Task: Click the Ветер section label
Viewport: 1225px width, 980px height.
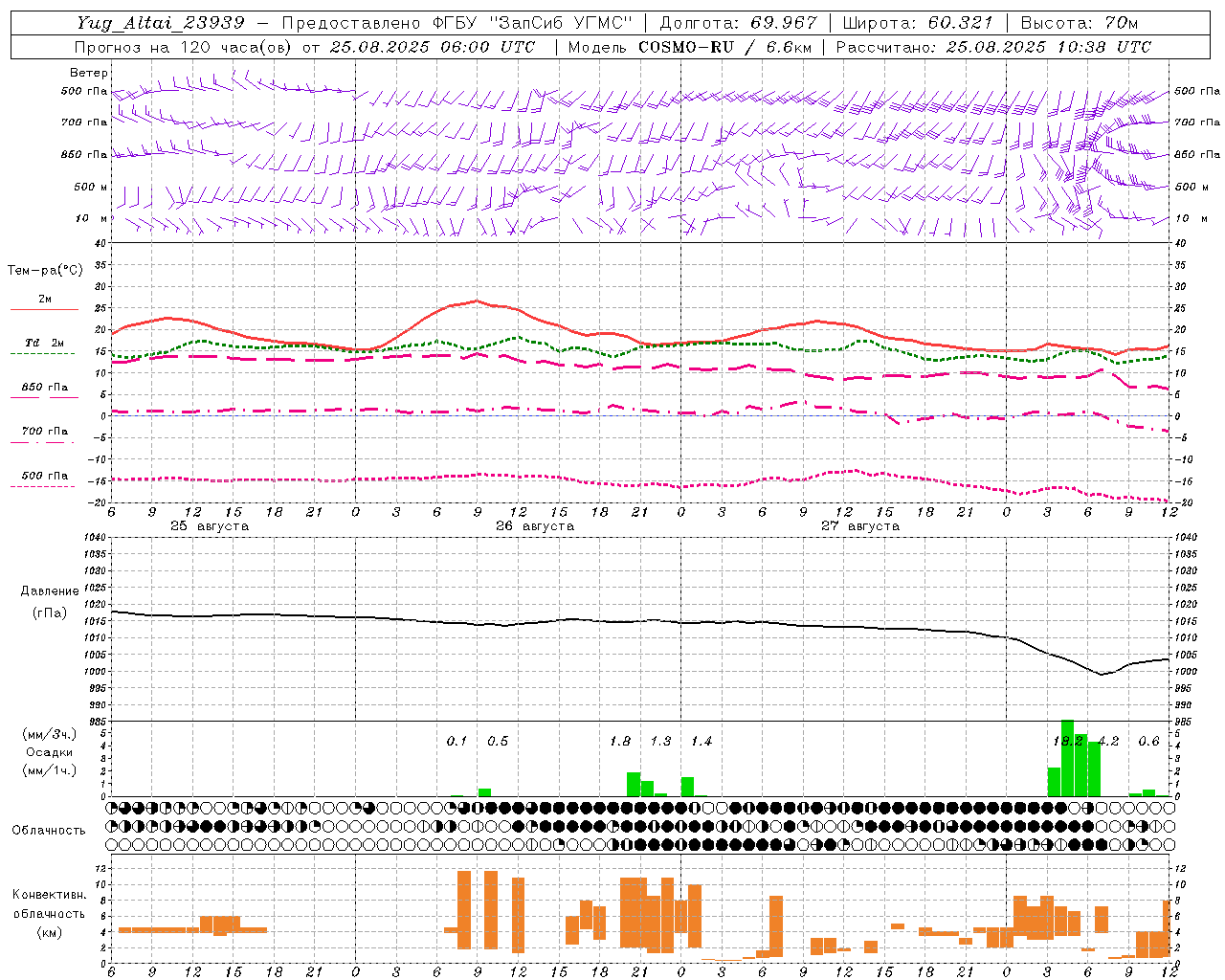Action: tap(88, 73)
